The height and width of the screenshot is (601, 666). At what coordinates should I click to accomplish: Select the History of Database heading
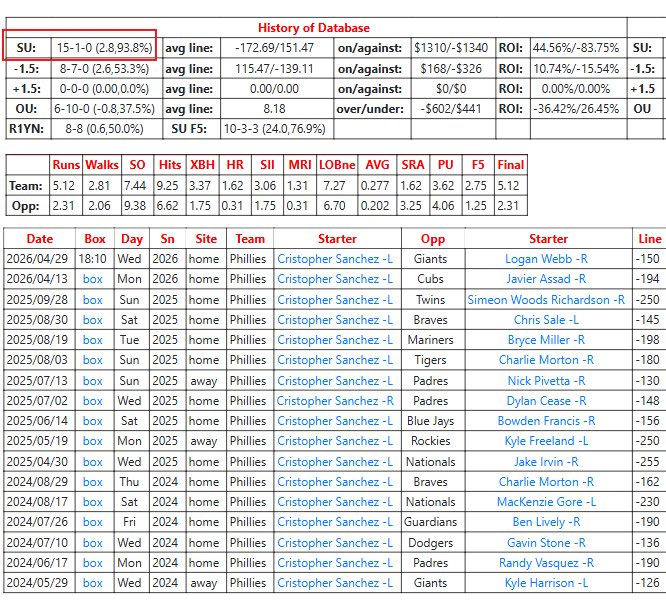314,28
